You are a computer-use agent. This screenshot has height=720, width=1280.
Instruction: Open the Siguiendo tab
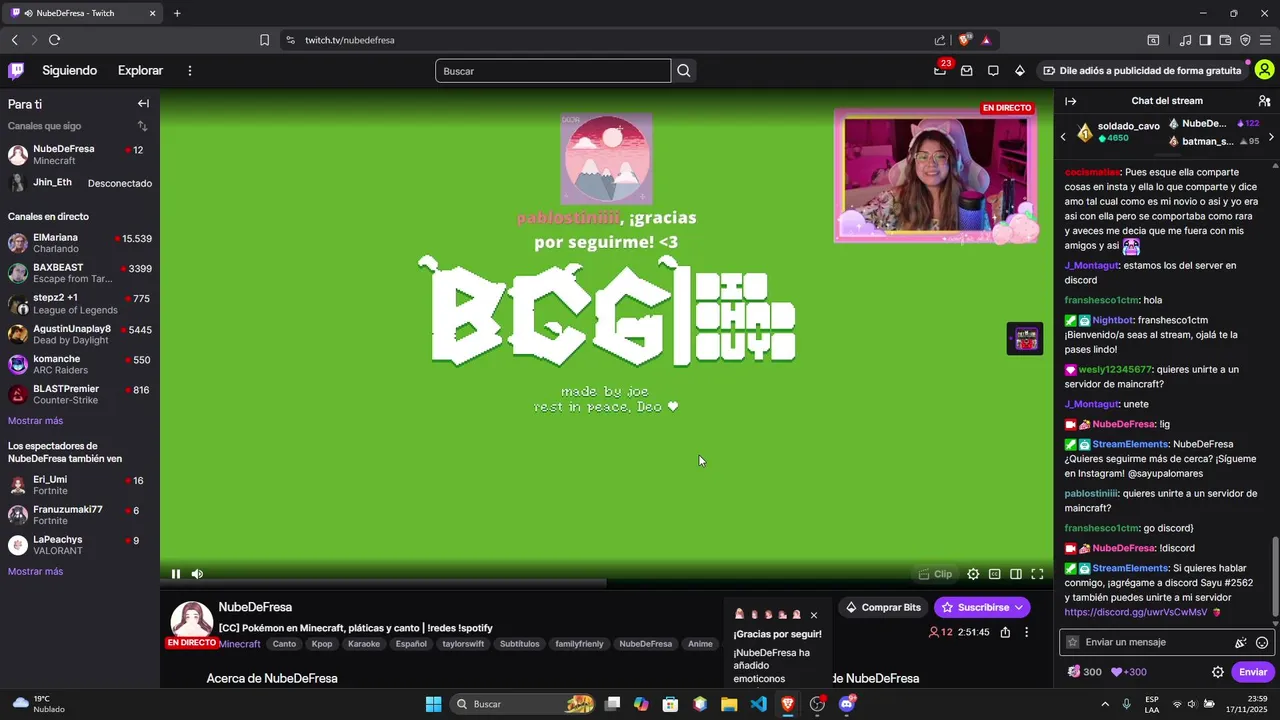[69, 71]
